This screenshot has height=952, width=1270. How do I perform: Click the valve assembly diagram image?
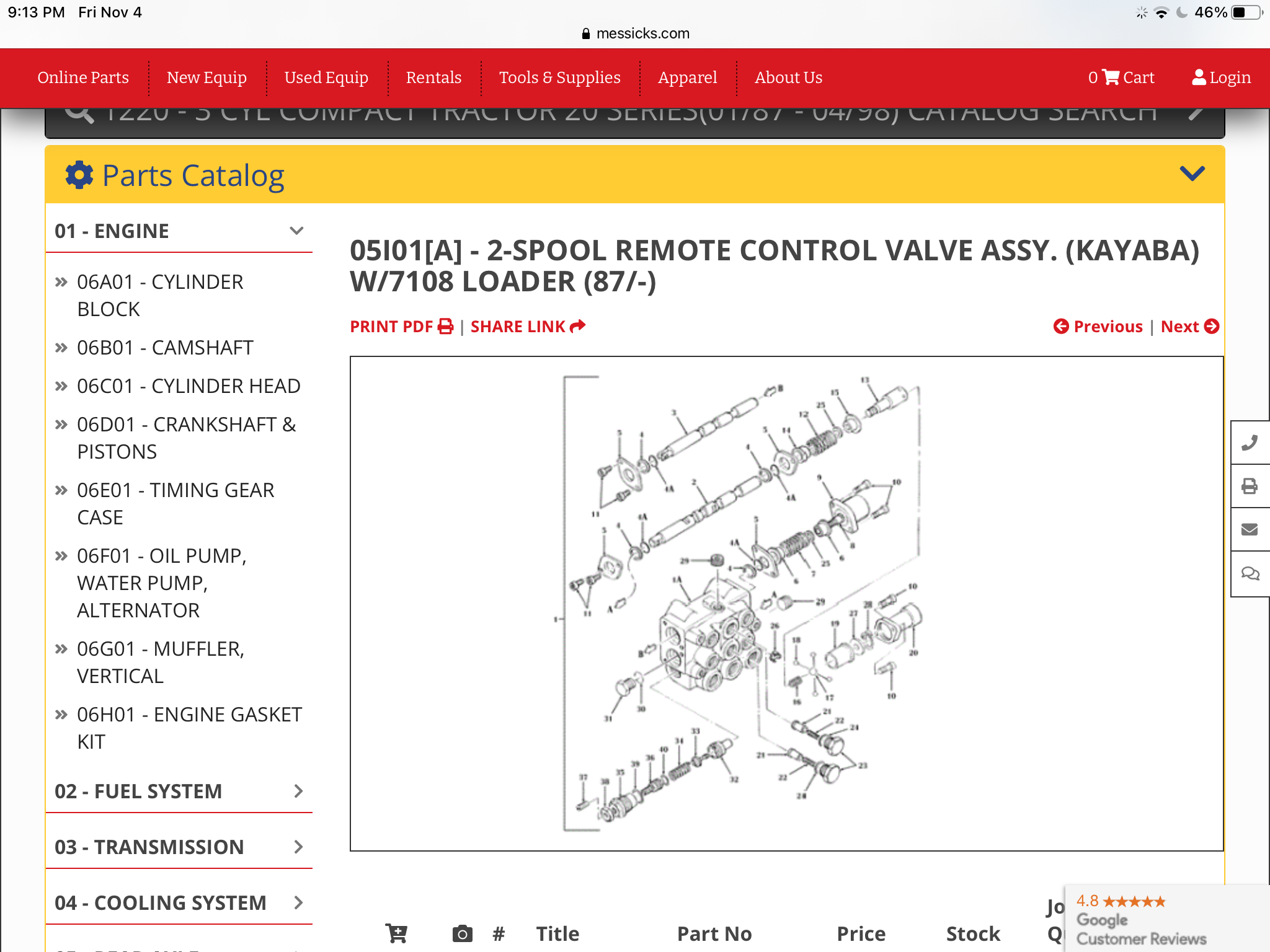(786, 603)
